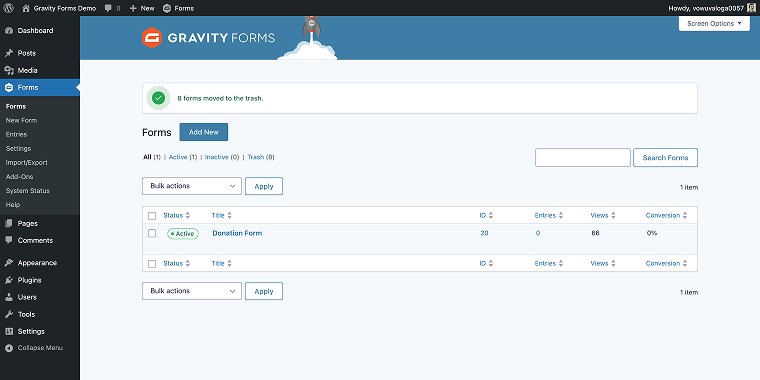Click the Comments speech bubble icon in sidebar

tap(9, 240)
